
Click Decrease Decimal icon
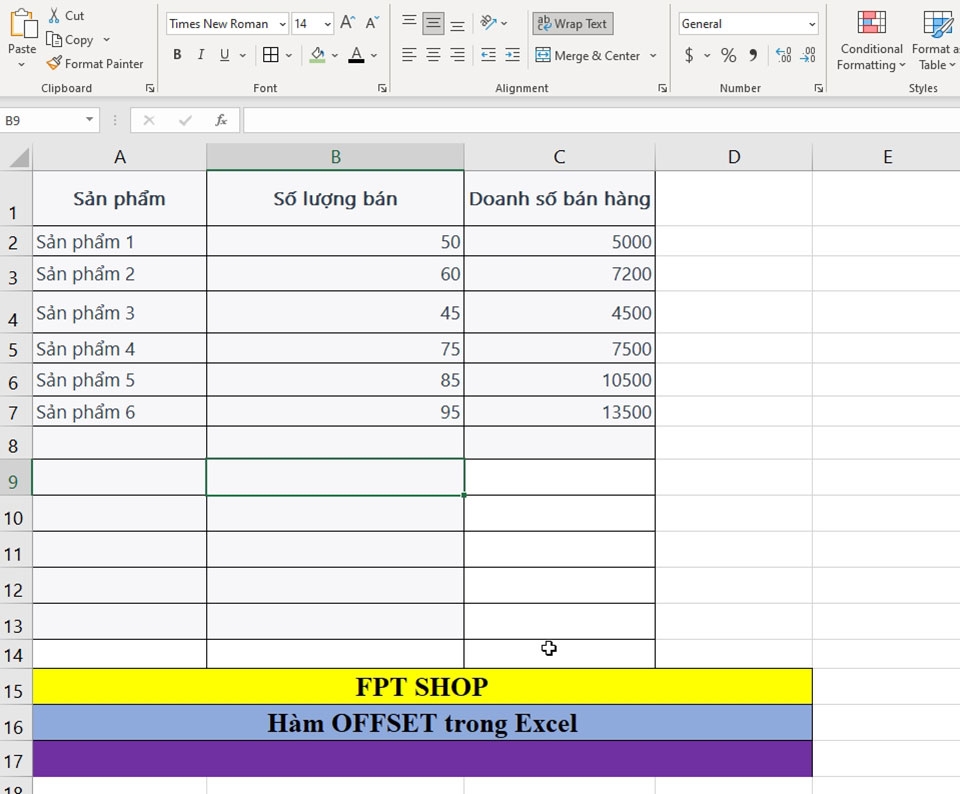[x=808, y=55]
